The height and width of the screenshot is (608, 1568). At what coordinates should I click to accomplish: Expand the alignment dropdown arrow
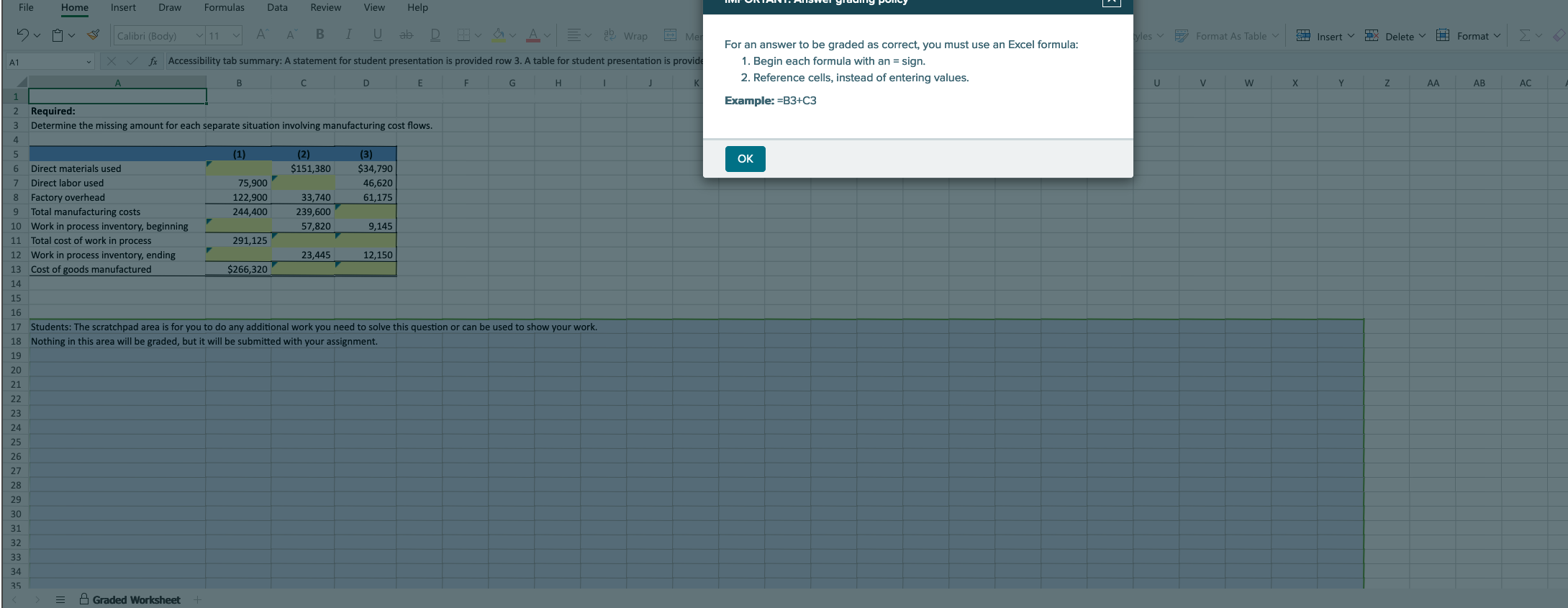(x=588, y=36)
